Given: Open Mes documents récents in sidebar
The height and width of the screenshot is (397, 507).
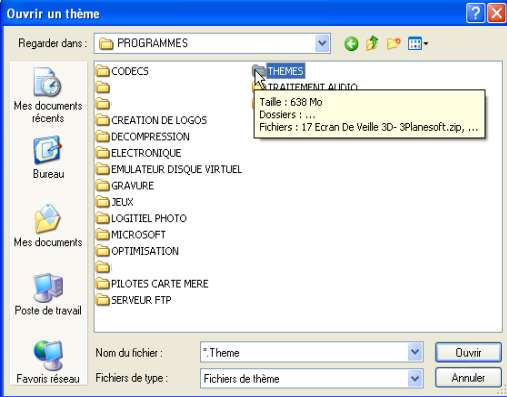Looking at the screenshot, I should click(48, 95).
